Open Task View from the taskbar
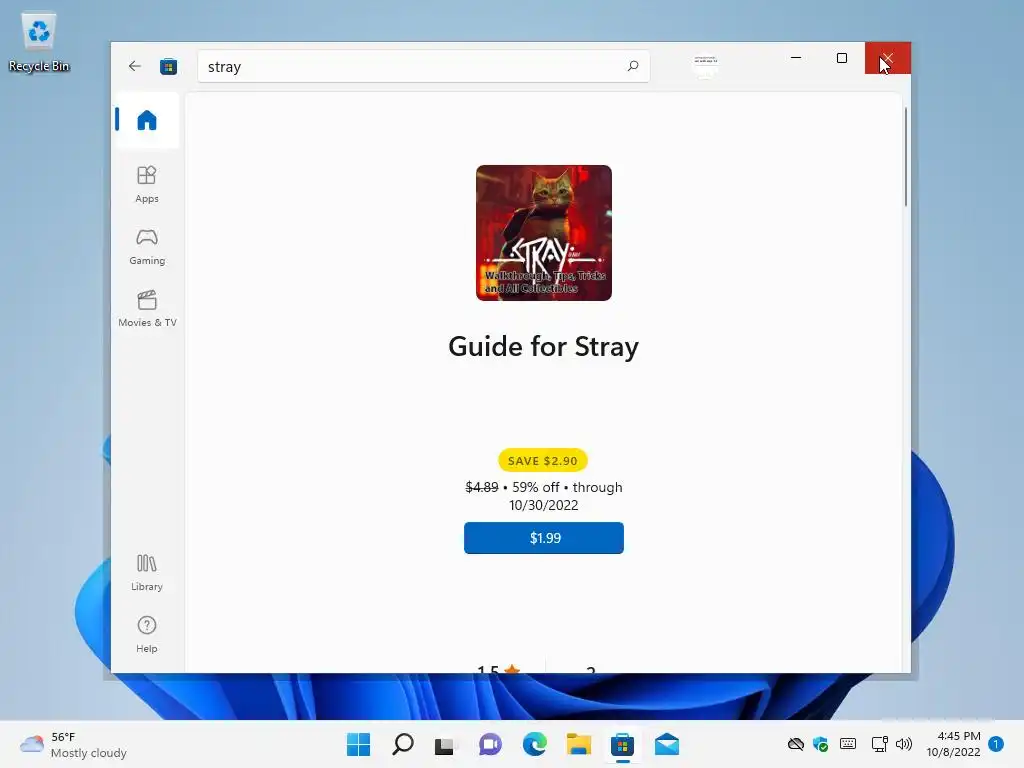 [x=445, y=744]
